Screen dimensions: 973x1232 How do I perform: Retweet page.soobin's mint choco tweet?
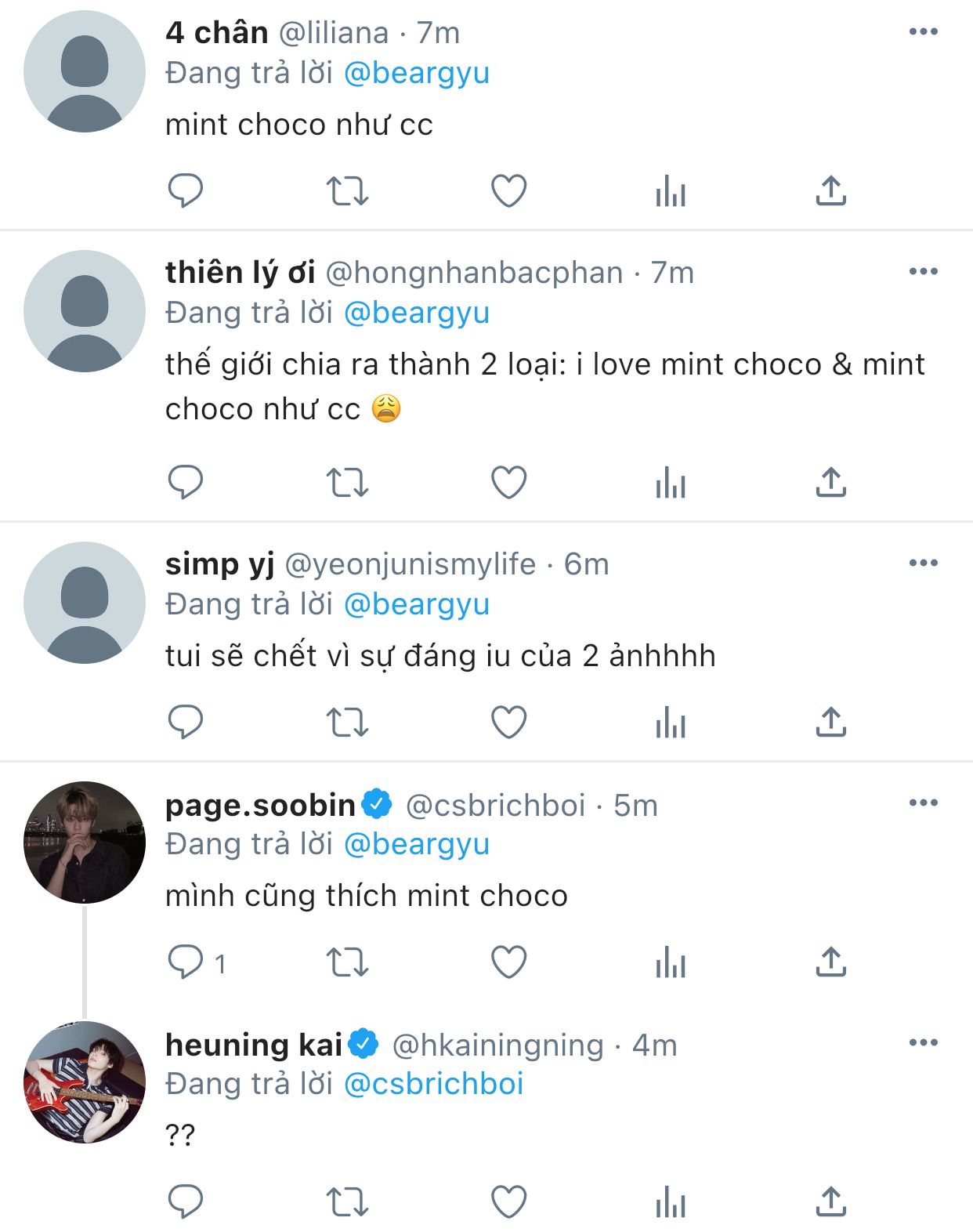point(347,962)
